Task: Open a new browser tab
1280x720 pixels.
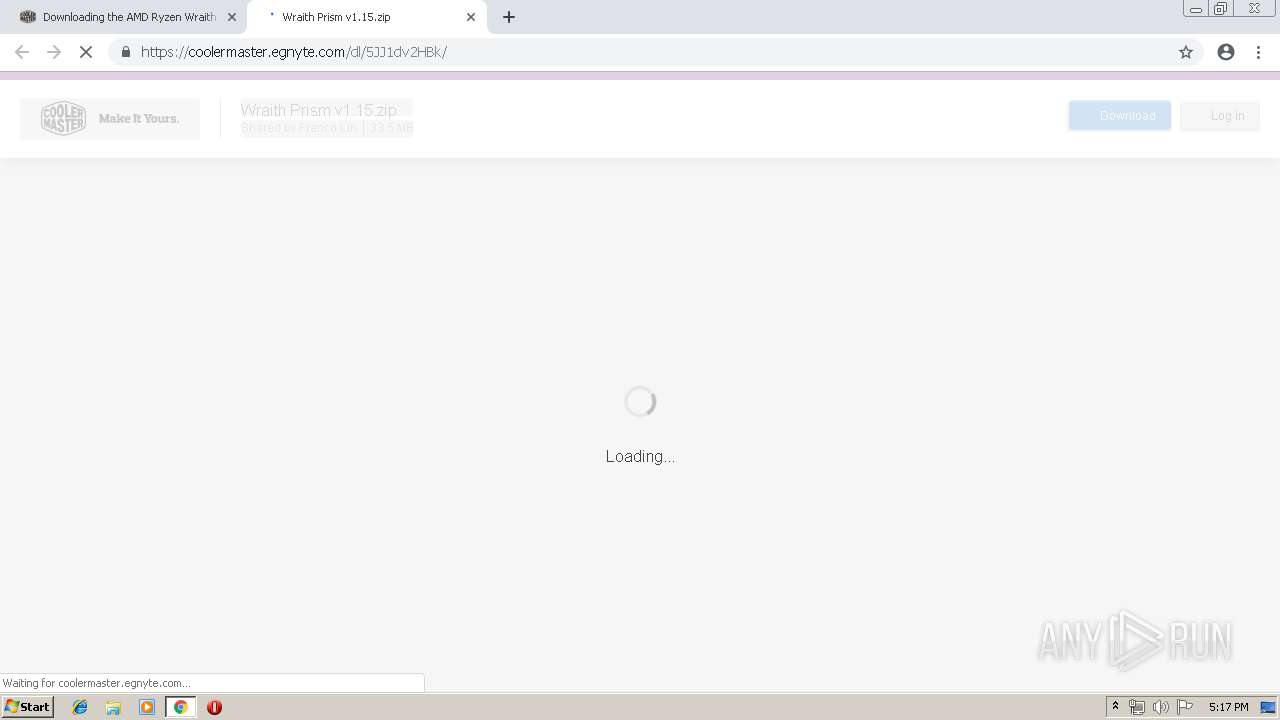Action: [x=509, y=17]
